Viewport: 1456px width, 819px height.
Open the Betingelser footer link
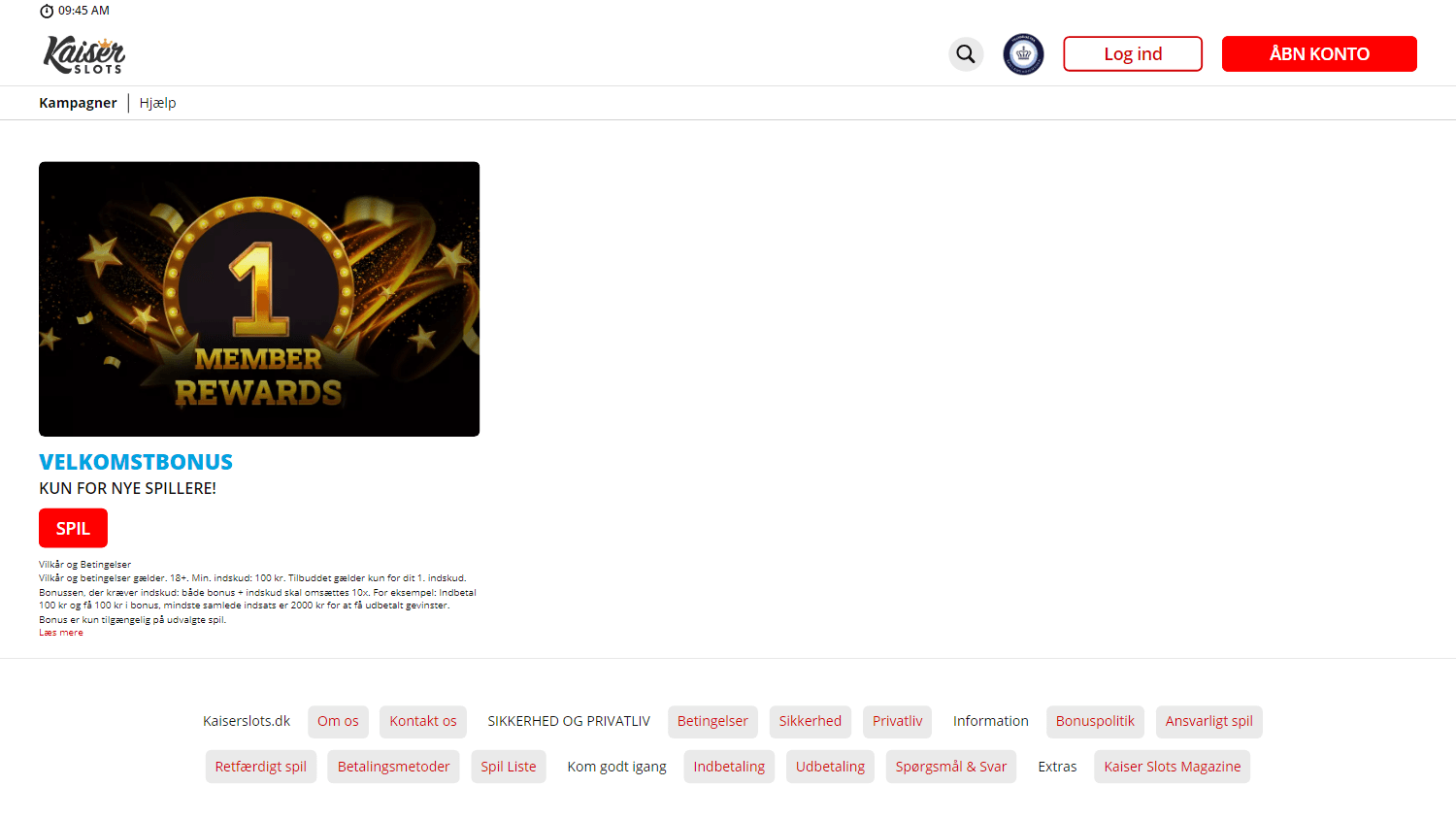point(712,722)
